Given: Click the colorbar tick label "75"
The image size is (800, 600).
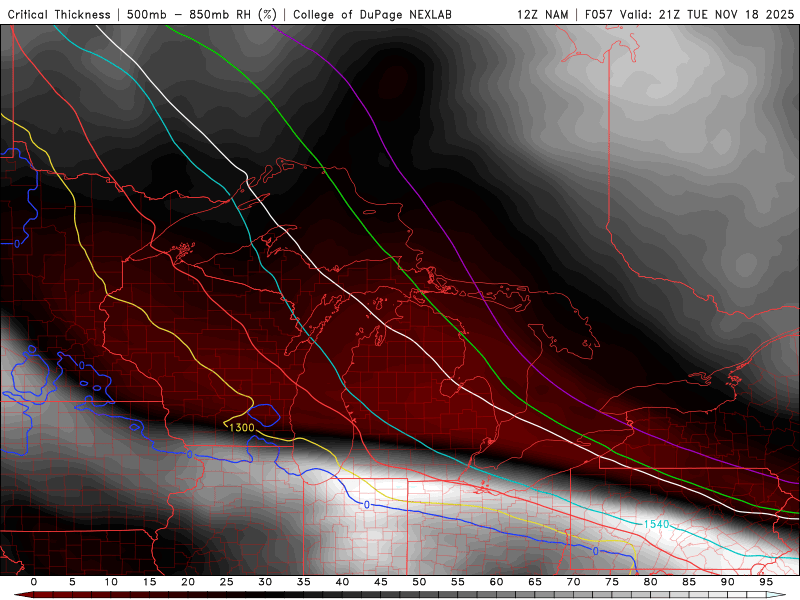Looking at the screenshot, I should 612,582.
